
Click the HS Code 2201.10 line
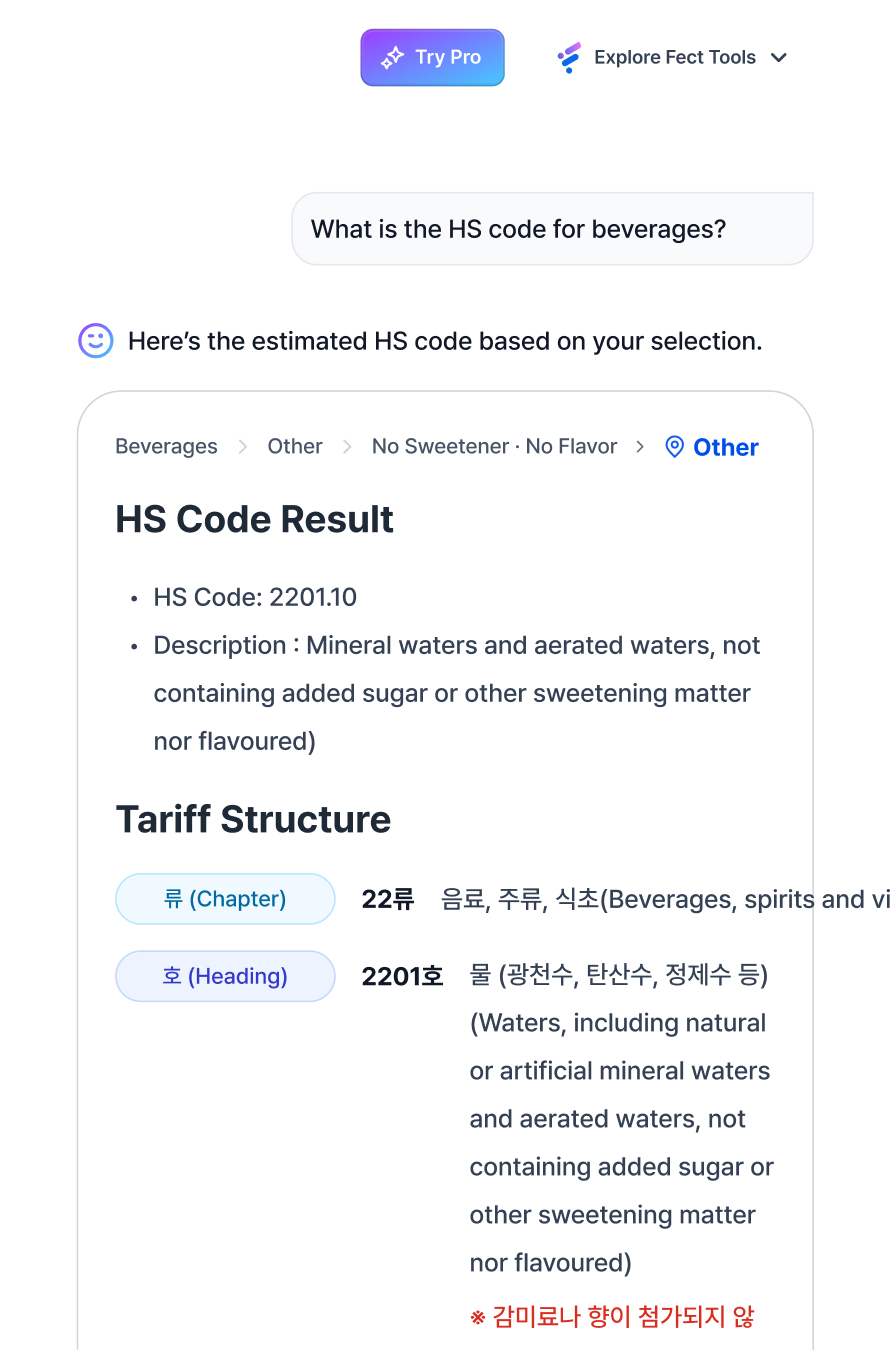[255, 598]
